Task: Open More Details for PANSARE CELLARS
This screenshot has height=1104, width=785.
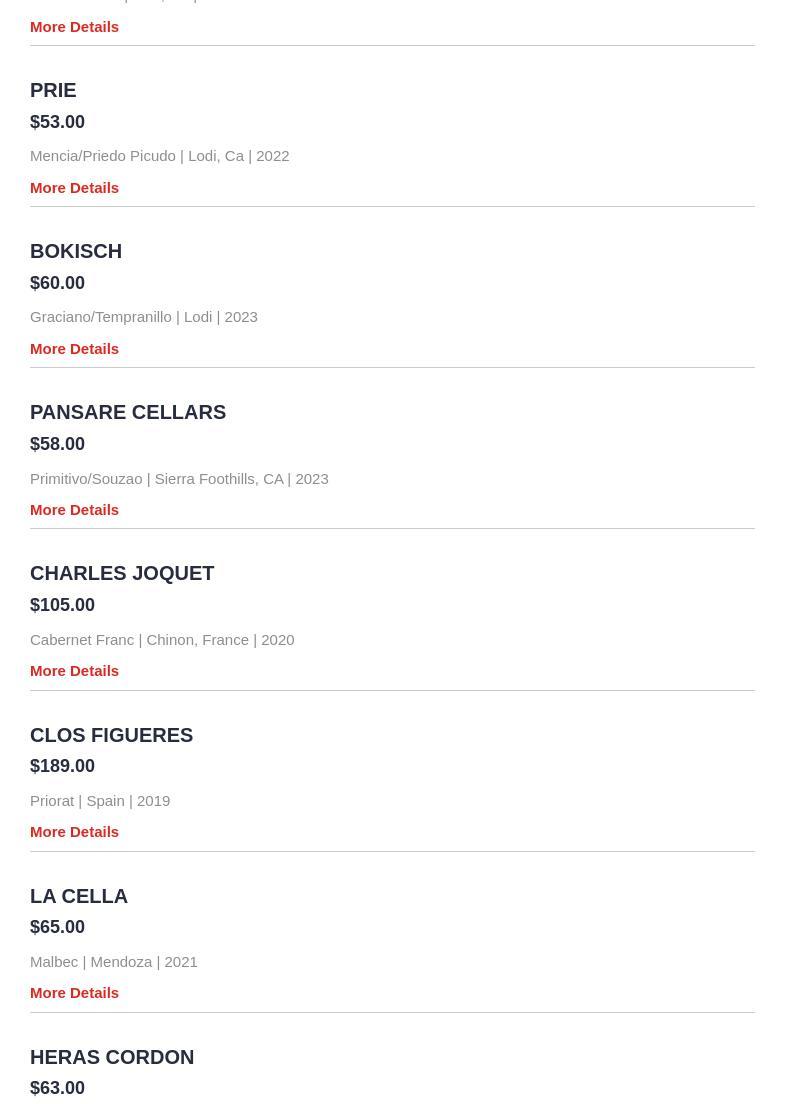Action: pyautogui.click(x=74, y=510)
